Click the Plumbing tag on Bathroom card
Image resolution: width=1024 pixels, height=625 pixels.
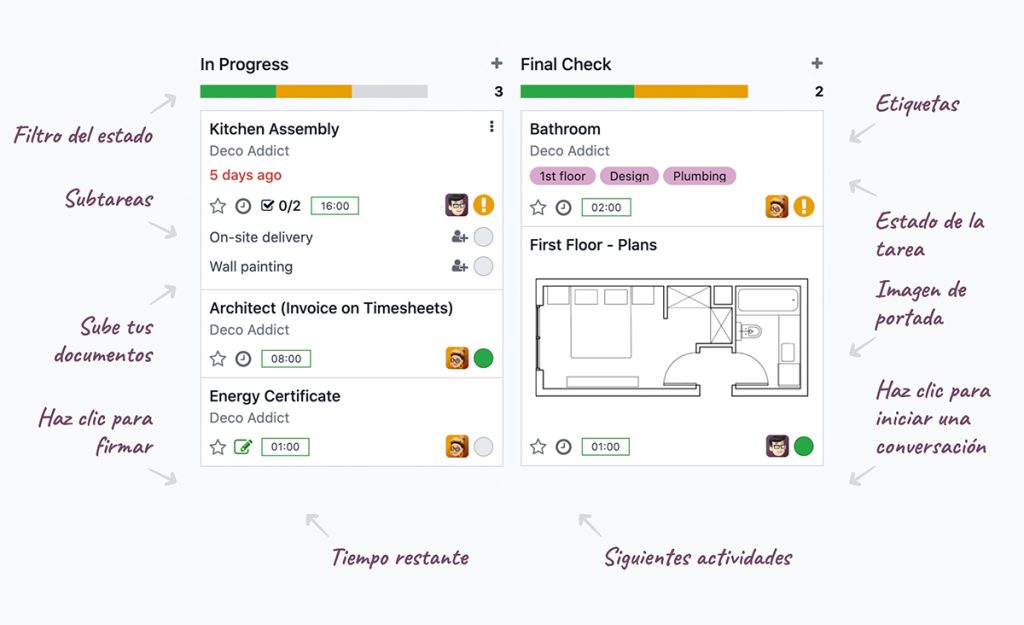click(699, 176)
